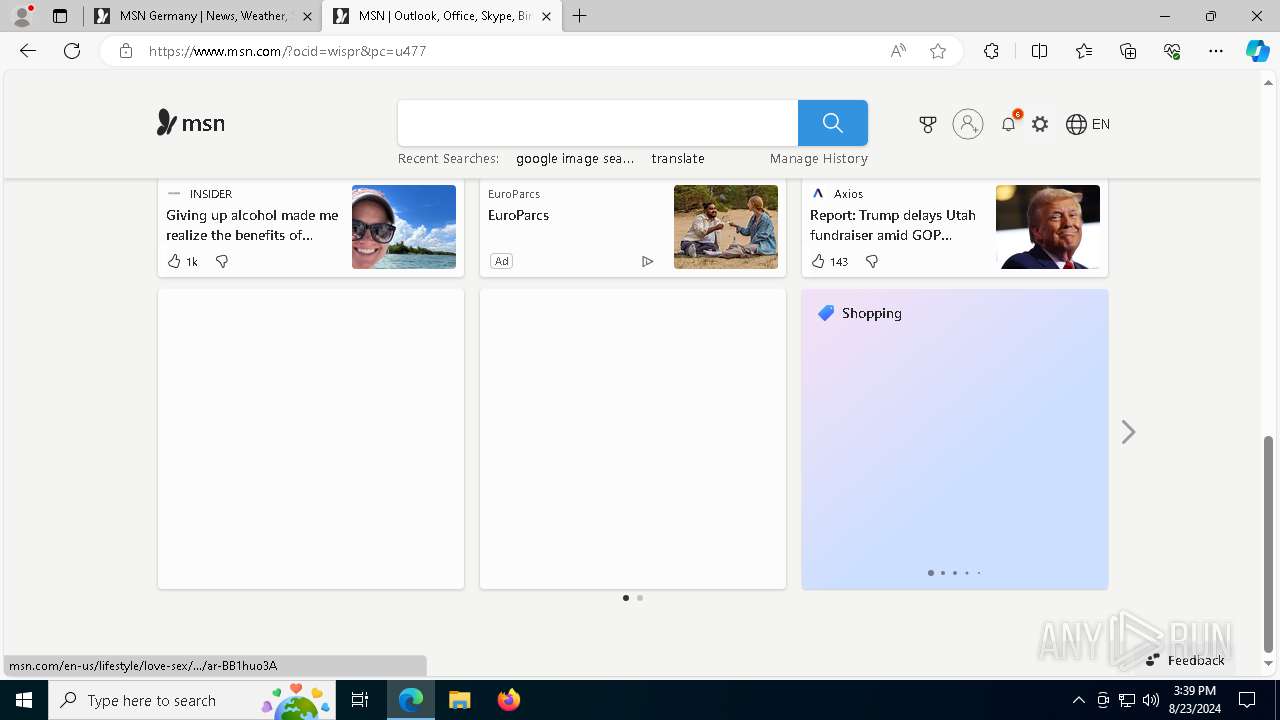
Task: Click the Ad label on EuroParcs card
Action: (x=501, y=261)
